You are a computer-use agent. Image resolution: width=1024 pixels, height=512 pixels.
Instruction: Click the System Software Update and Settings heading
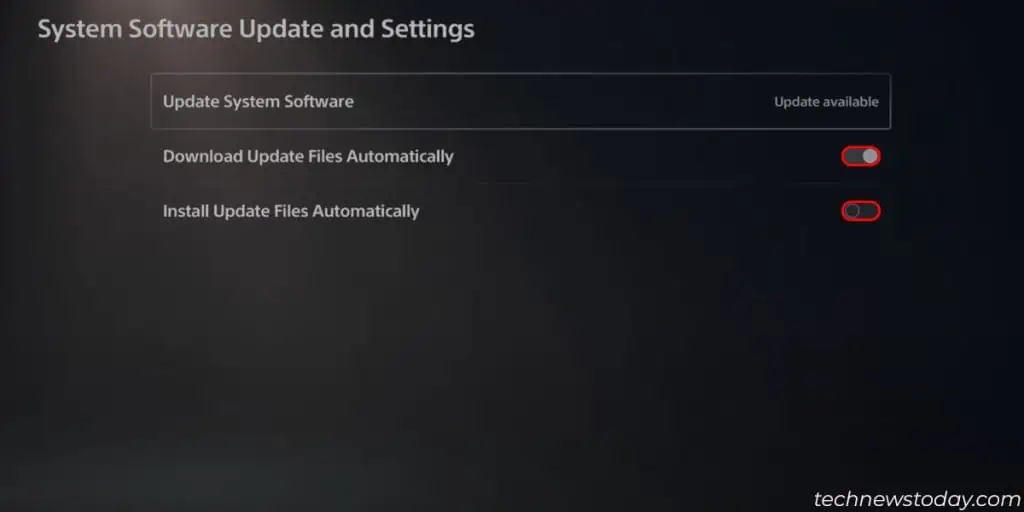(x=256, y=29)
